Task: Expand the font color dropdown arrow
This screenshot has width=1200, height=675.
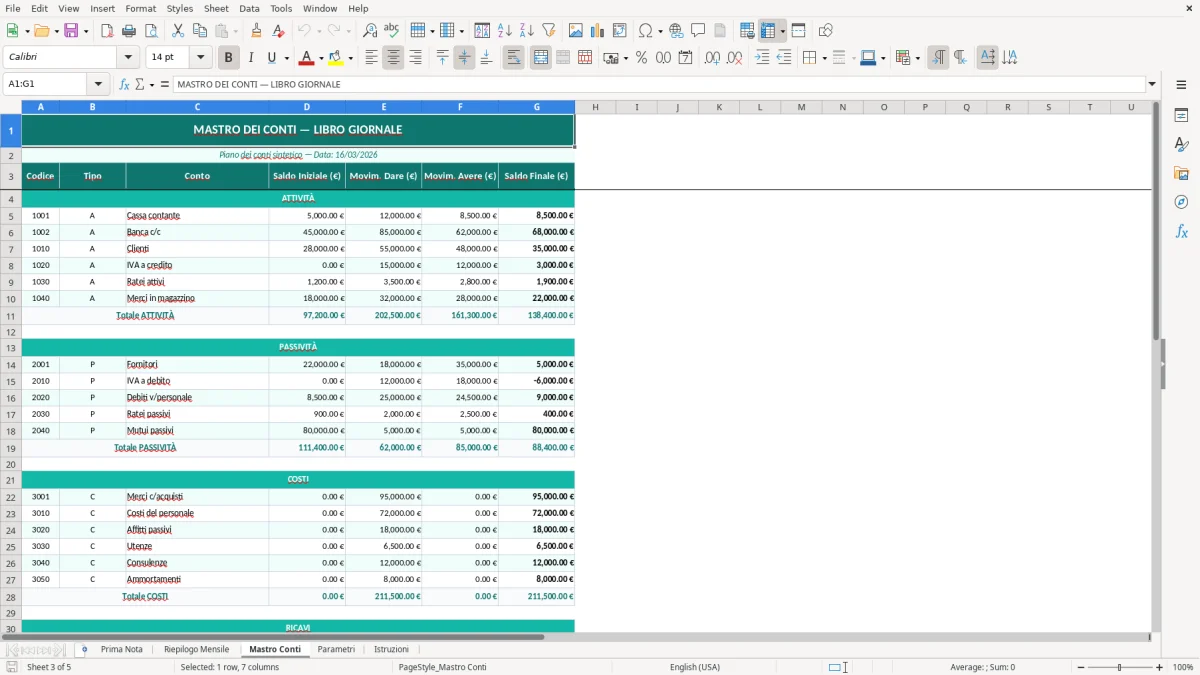Action: pyautogui.click(x=323, y=58)
